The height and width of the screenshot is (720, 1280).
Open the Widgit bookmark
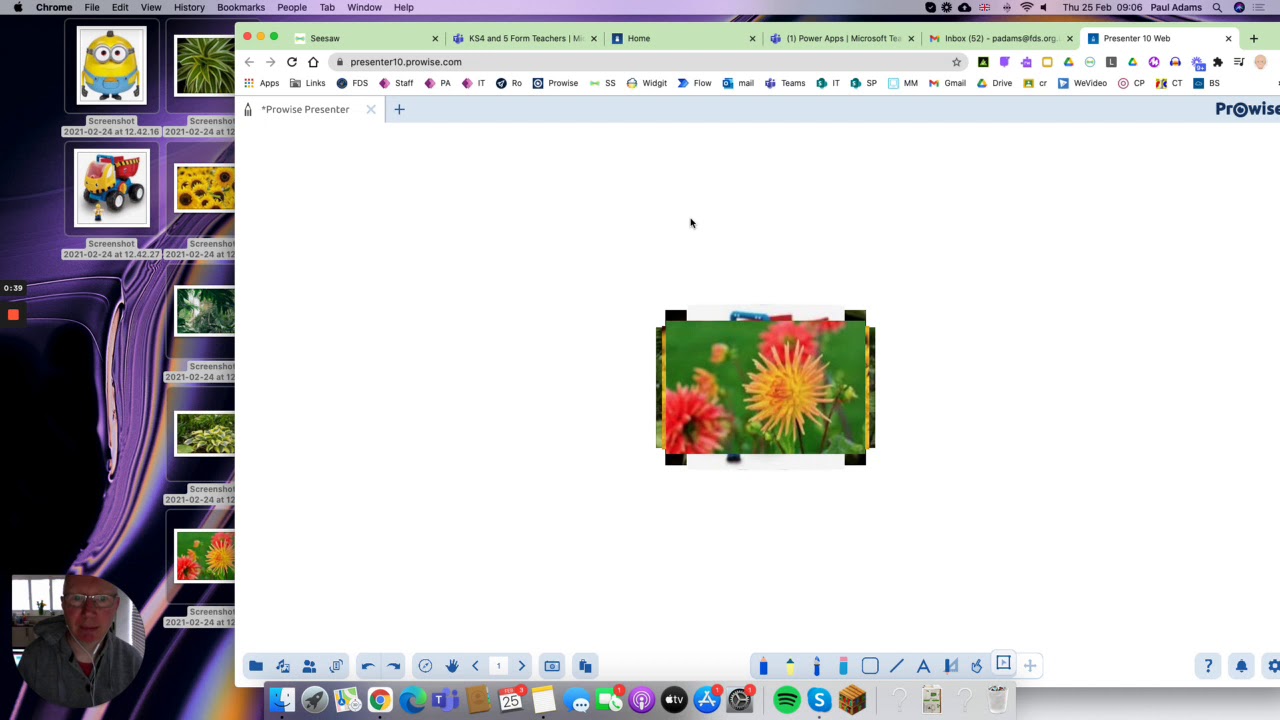tap(647, 83)
